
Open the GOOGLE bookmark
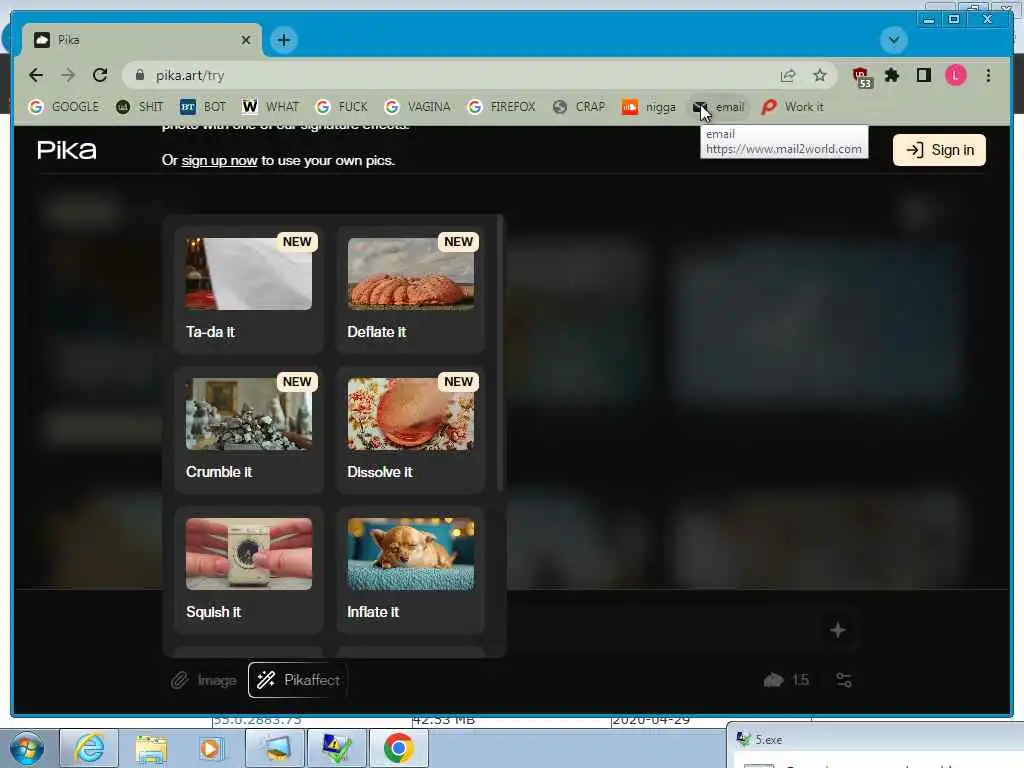(x=64, y=106)
